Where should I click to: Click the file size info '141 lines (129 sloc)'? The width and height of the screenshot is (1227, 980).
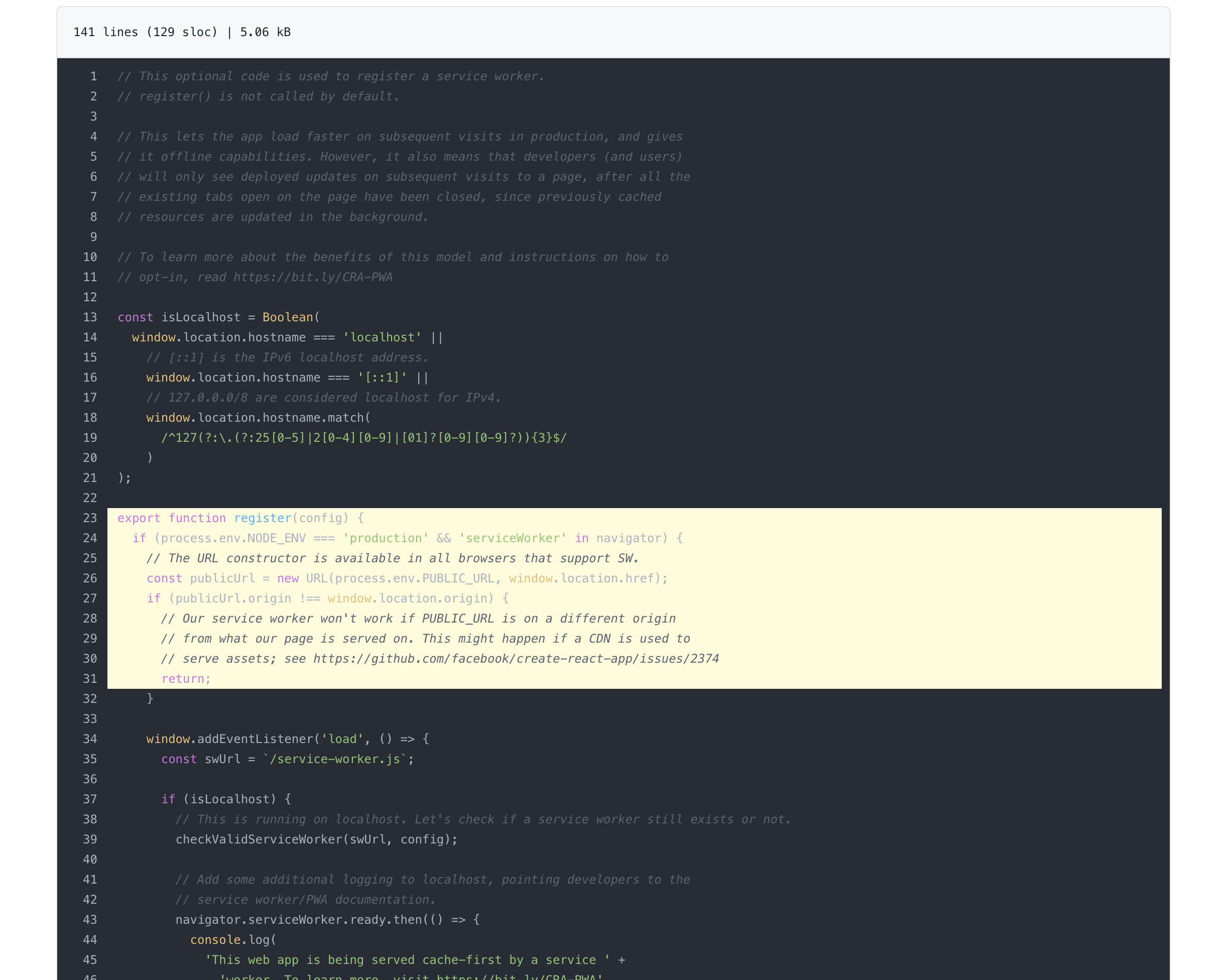(145, 33)
